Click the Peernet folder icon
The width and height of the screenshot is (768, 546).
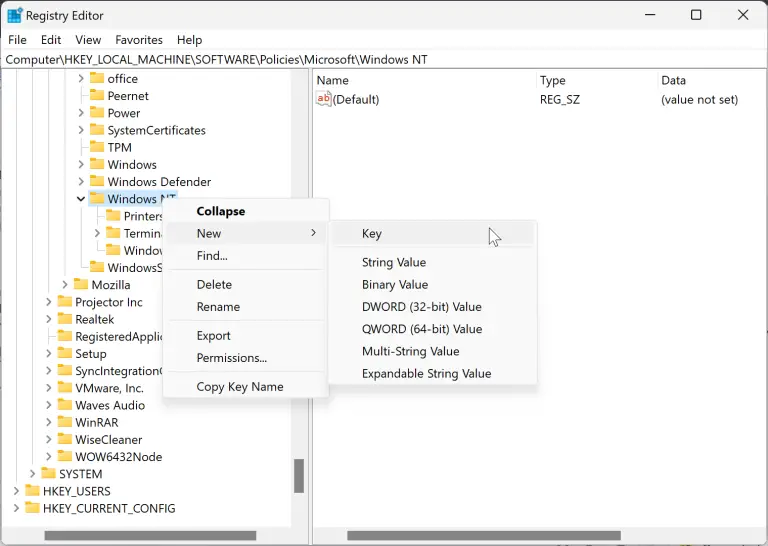pyautogui.click(x=97, y=95)
